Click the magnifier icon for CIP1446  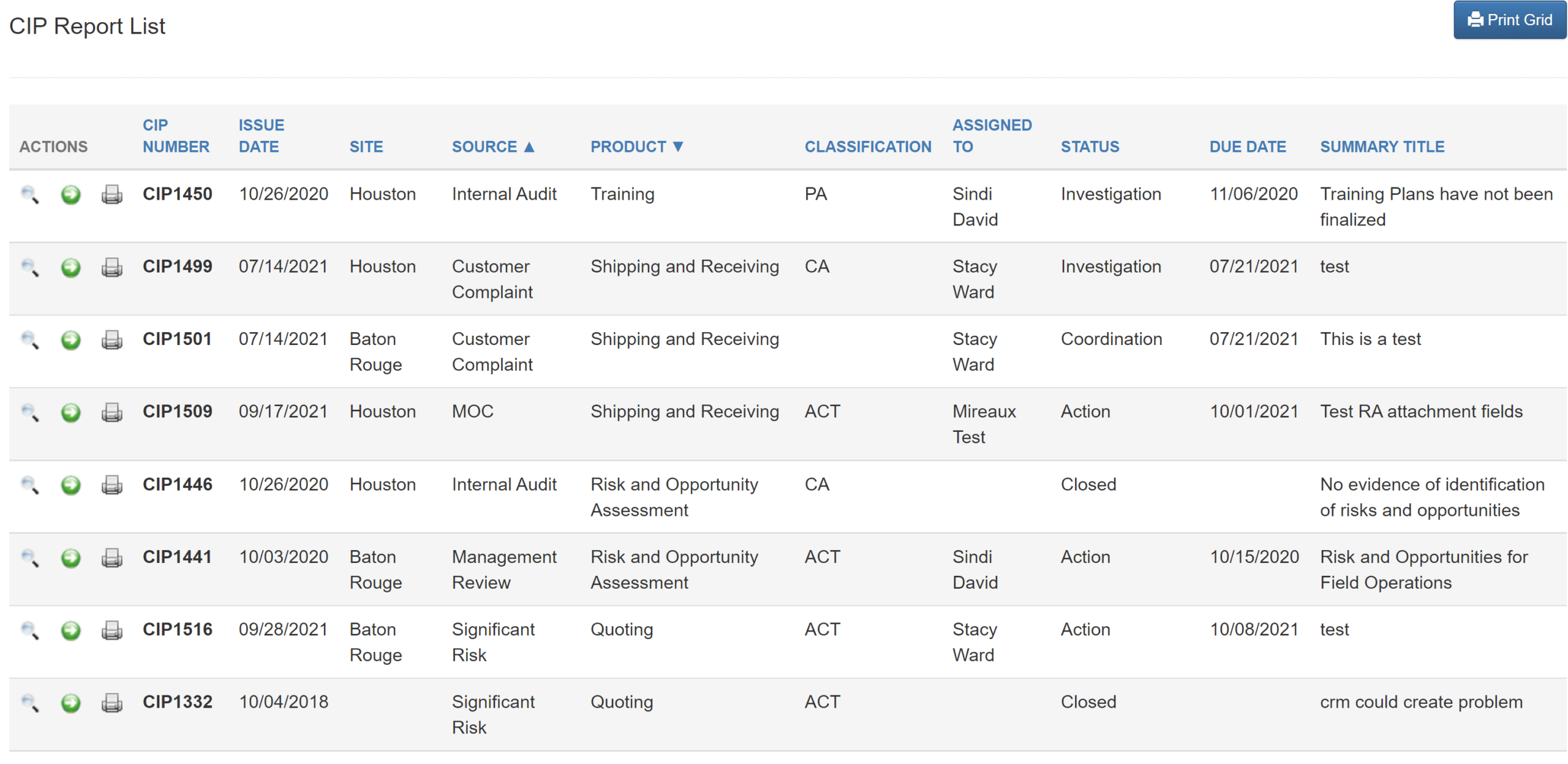[29, 485]
